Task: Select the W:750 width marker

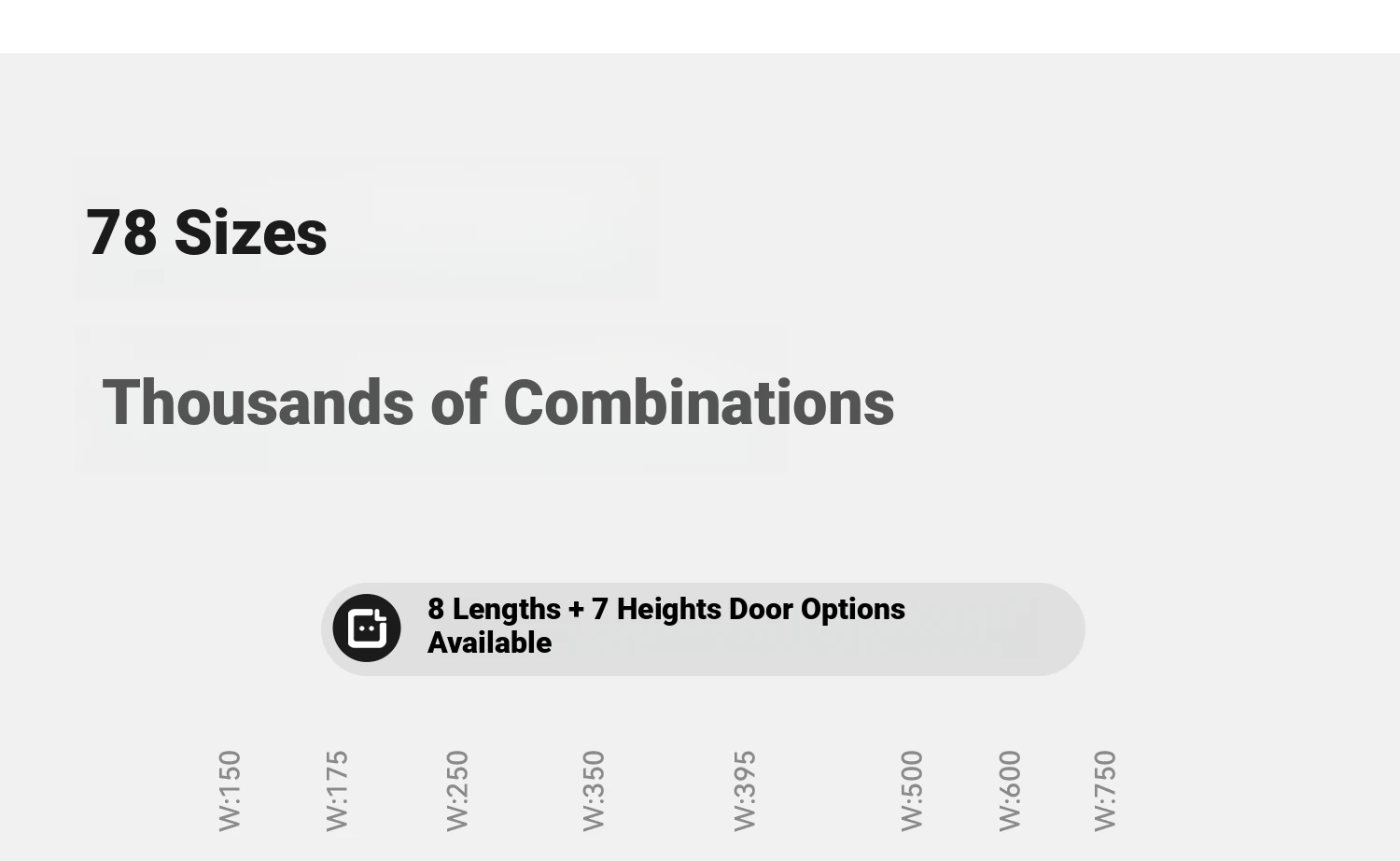Action: (x=1105, y=790)
